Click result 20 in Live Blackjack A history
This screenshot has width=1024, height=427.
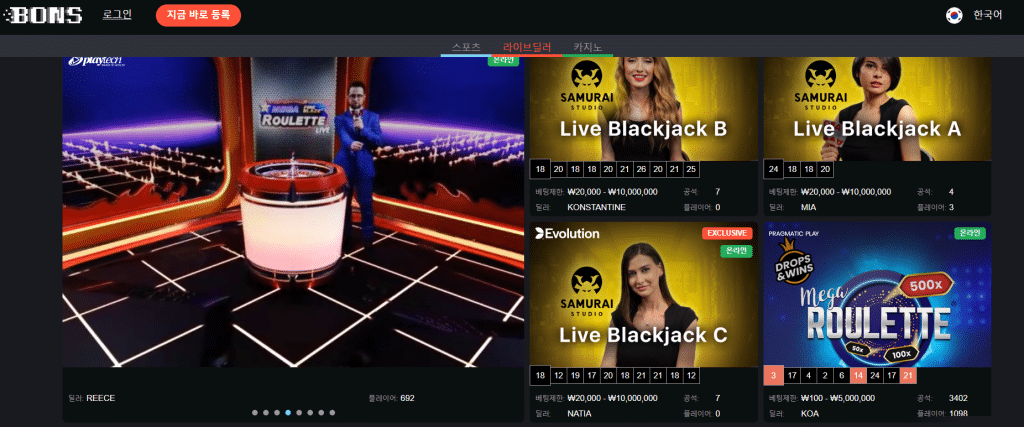pyautogui.click(x=825, y=170)
